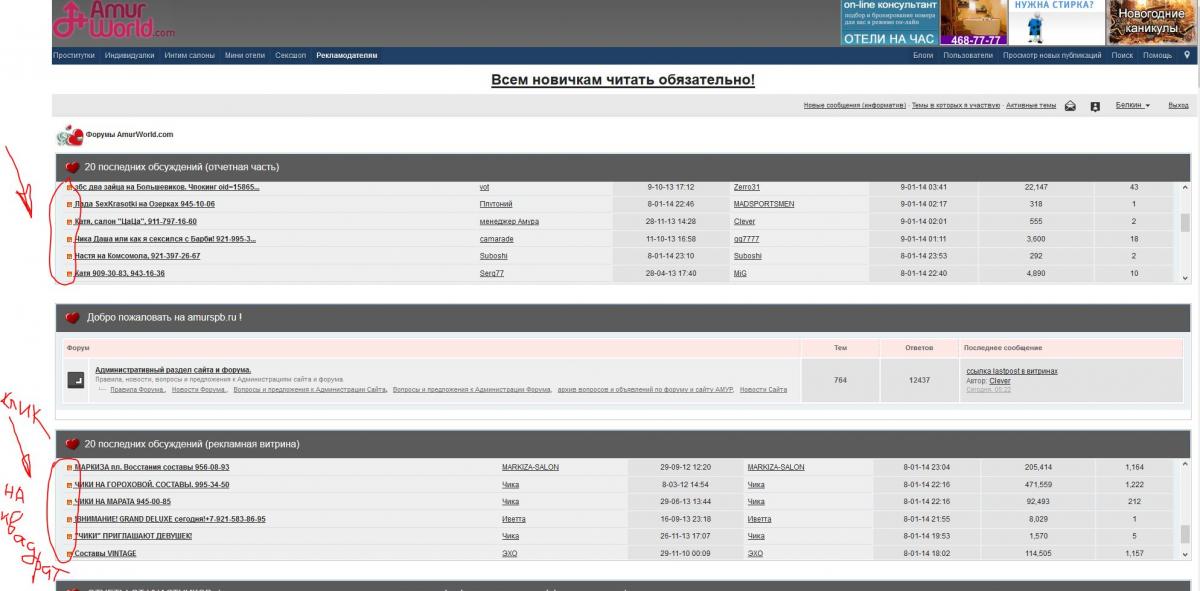This screenshot has width=1200, height=591.
Task: Open the Всем новичкам читать обязательно link
Action: [x=622, y=80]
